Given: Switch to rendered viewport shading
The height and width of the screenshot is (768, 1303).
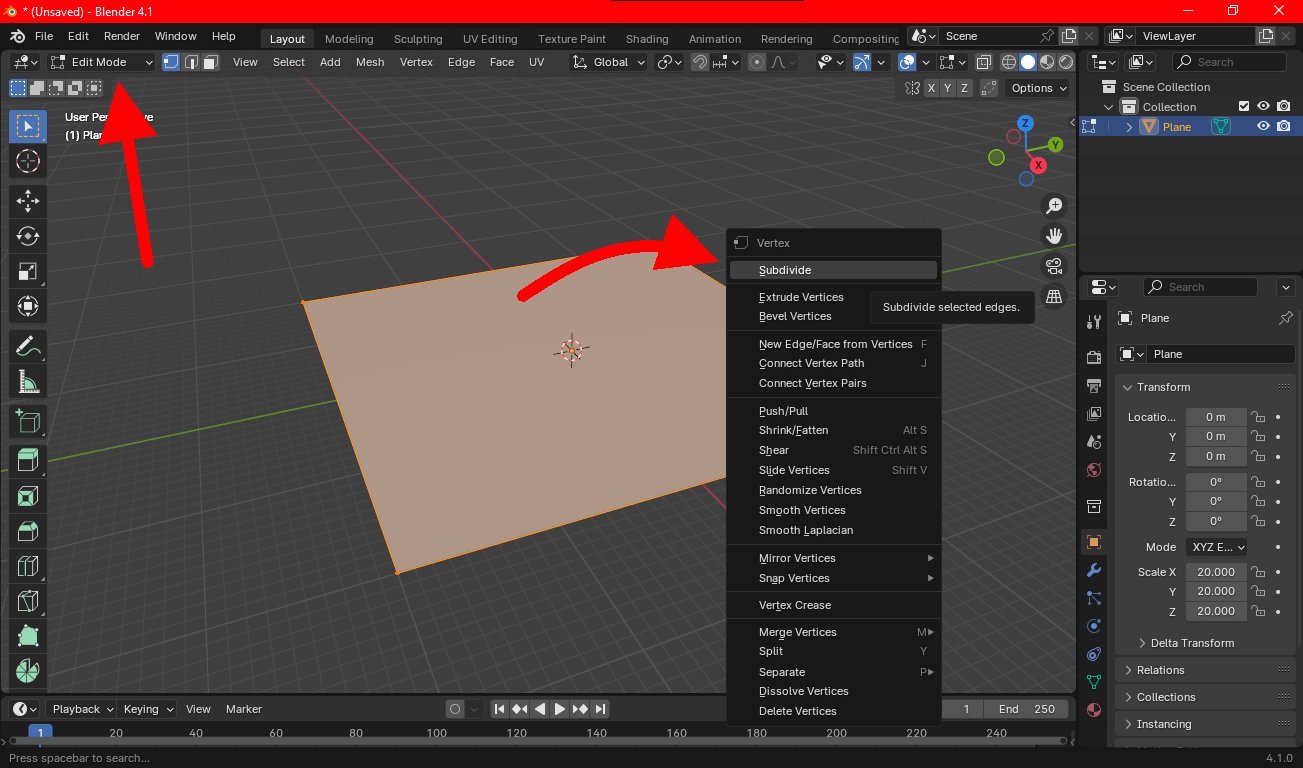Looking at the screenshot, I should tap(1066, 62).
